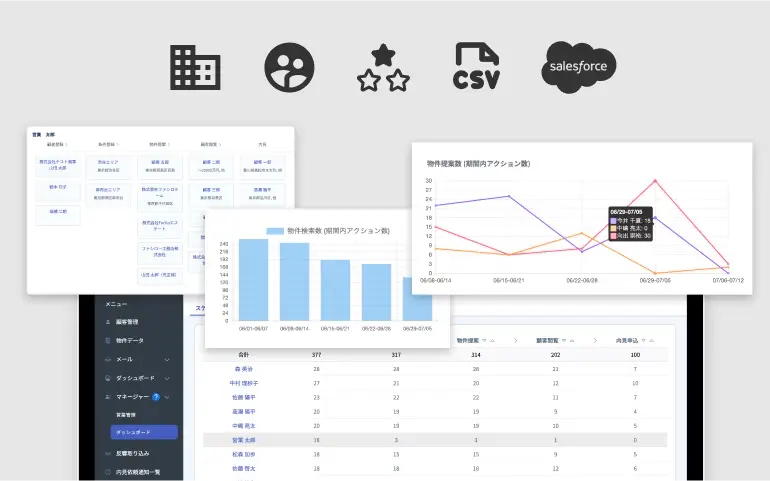
Task: Click the Salesforce cloud logo
Action: point(579,68)
